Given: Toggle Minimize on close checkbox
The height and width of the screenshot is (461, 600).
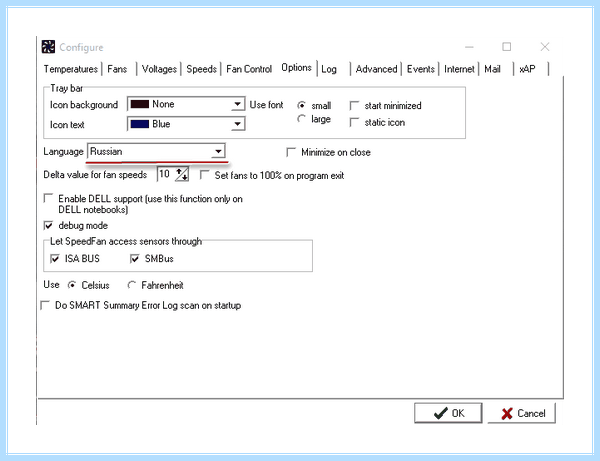Looking at the screenshot, I should 291,152.
